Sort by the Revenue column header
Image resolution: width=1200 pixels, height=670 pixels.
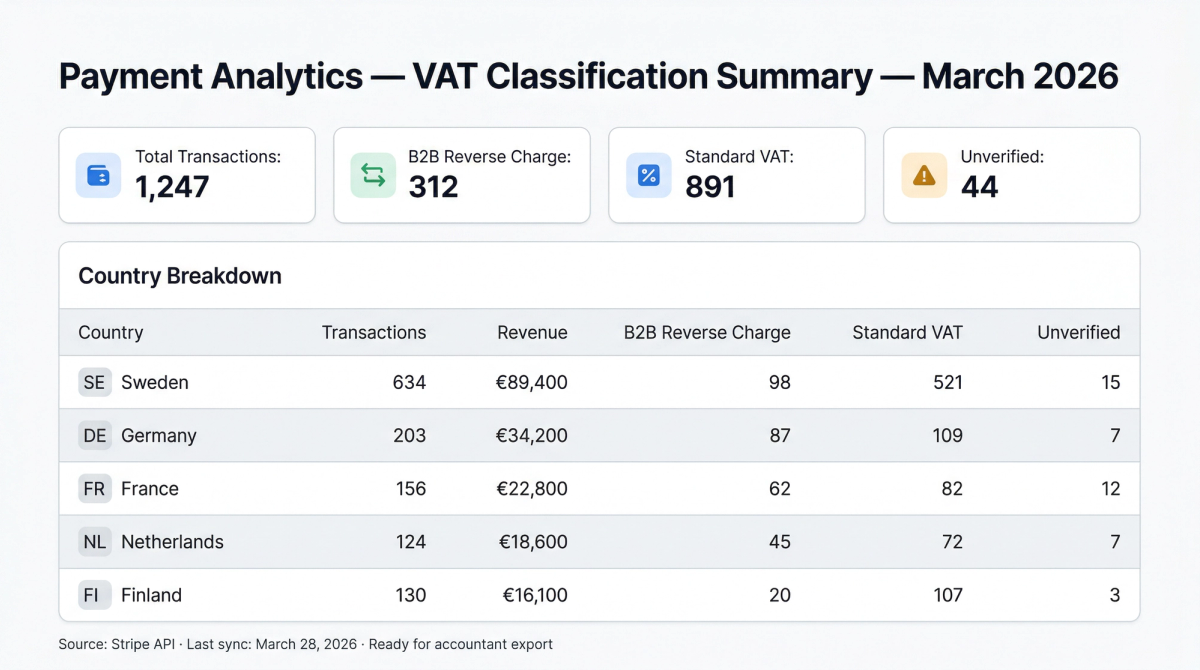pyautogui.click(x=532, y=332)
